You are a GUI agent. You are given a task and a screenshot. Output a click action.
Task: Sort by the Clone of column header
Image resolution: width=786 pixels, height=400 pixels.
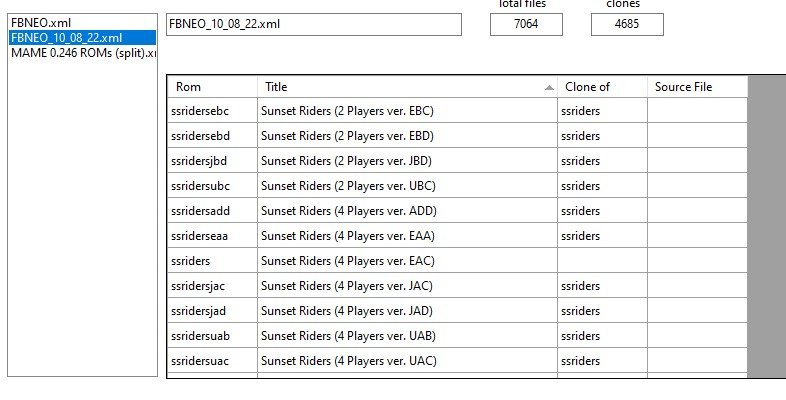point(602,87)
